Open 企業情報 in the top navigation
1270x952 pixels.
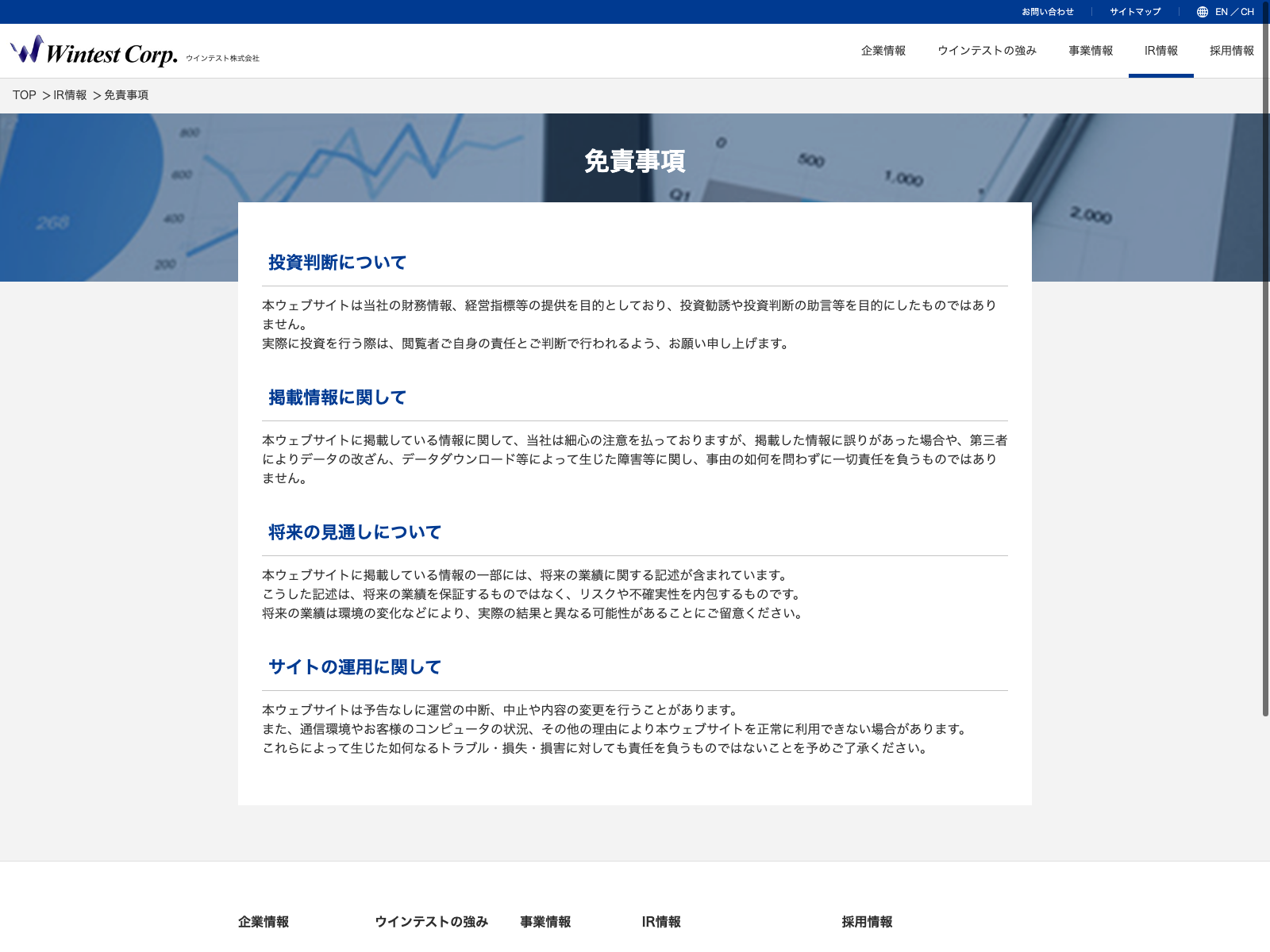click(x=883, y=51)
